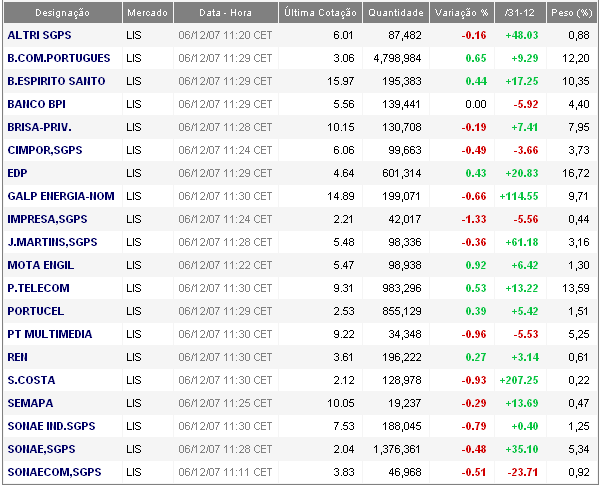Open the EDP stock link
The height and width of the screenshot is (488, 603).
[x=17, y=173]
